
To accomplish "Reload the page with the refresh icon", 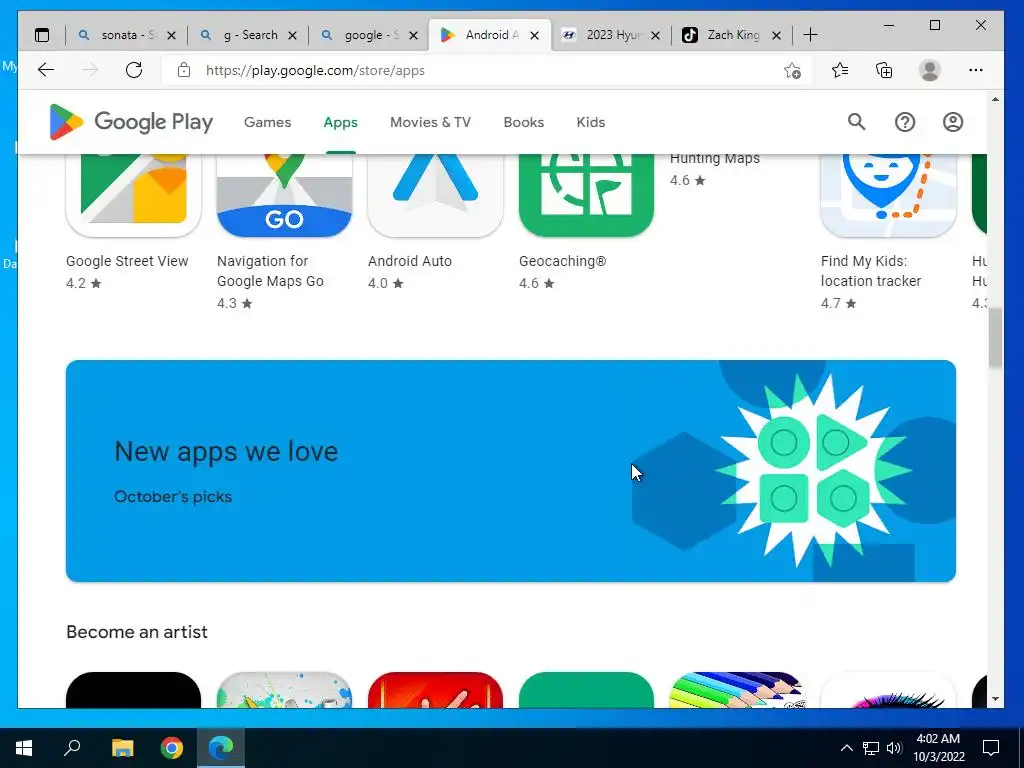I will pyautogui.click(x=134, y=70).
